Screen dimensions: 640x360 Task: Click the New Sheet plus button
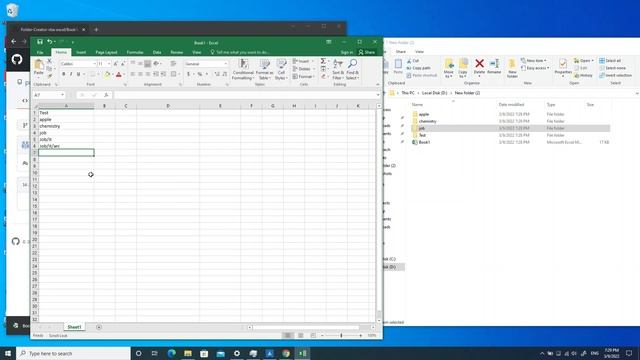pos(99,327)
